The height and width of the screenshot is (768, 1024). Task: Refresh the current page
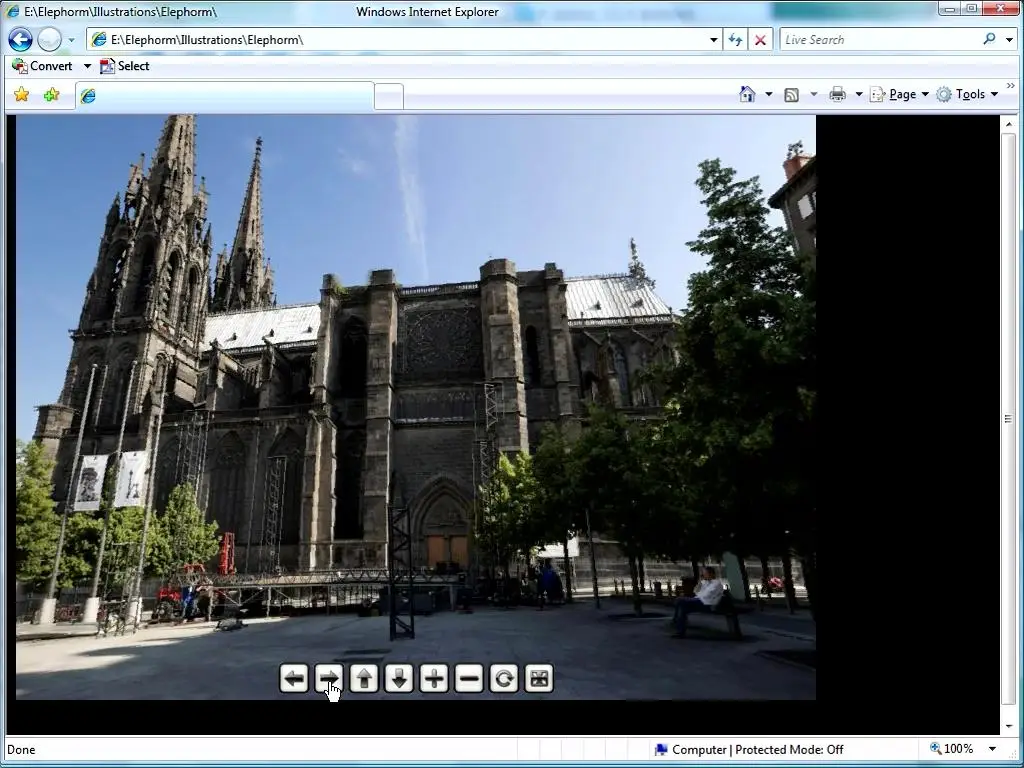pyautogui.click(x=736, y=40)
